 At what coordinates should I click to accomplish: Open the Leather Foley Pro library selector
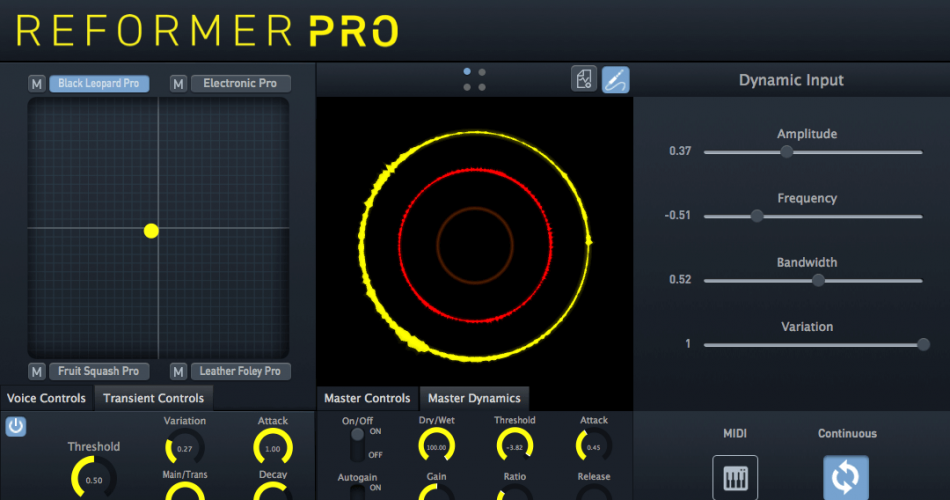point(241,371)
